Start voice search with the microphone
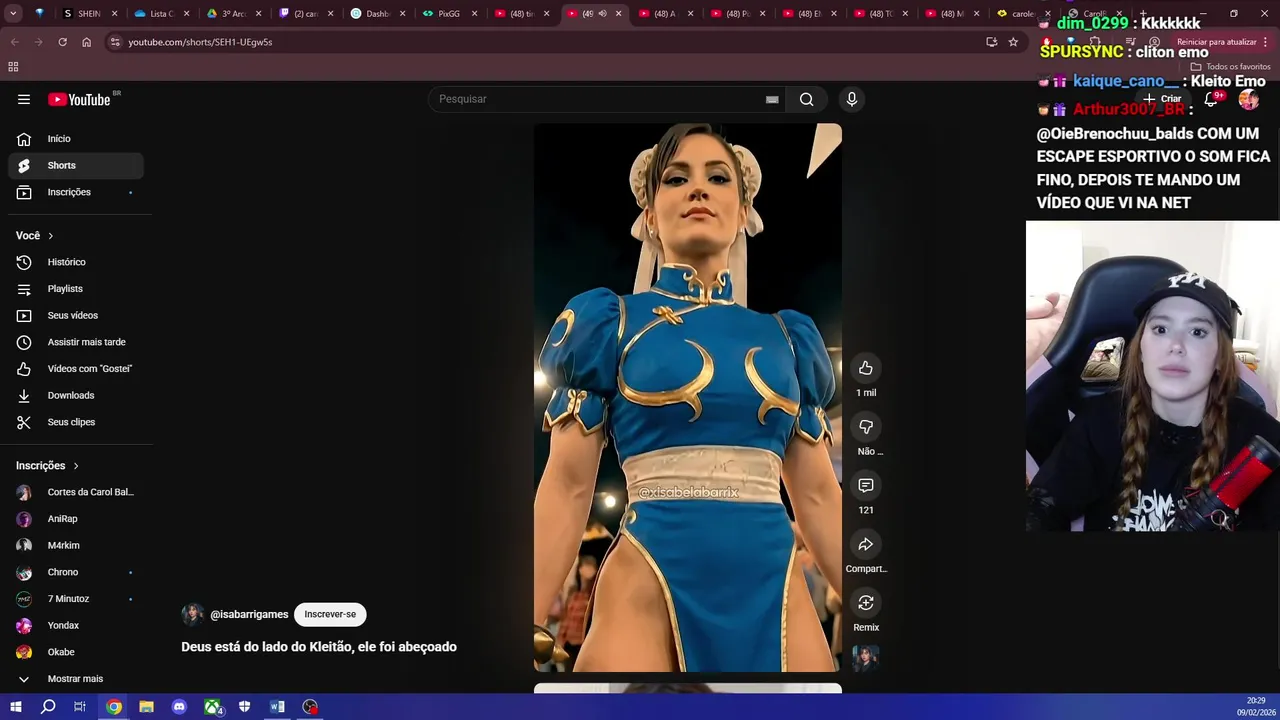The width and height of the screenshot is (1280, 720). click(852, 99)
